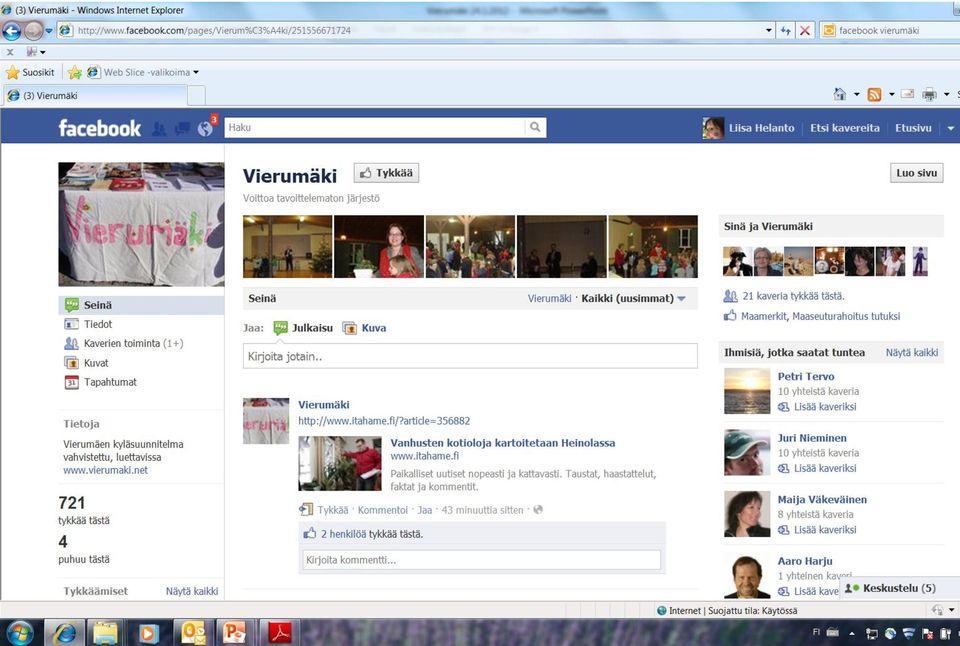Click the Read mail icon in IE toolbar
This screenshot has height=646, width=960.
pos(907,94)
